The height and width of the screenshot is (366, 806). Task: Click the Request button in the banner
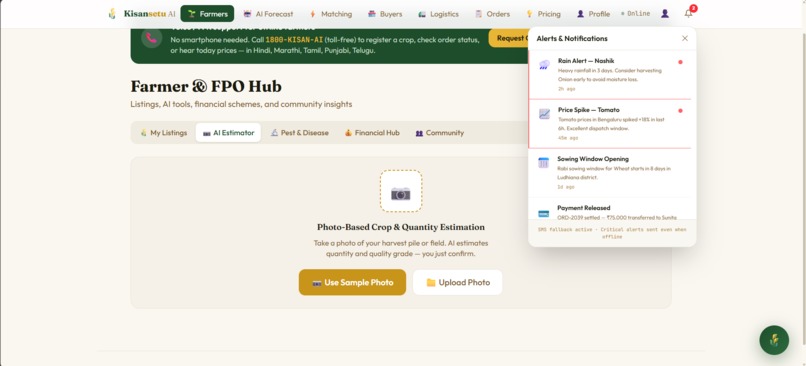click(x=508, y=38)
